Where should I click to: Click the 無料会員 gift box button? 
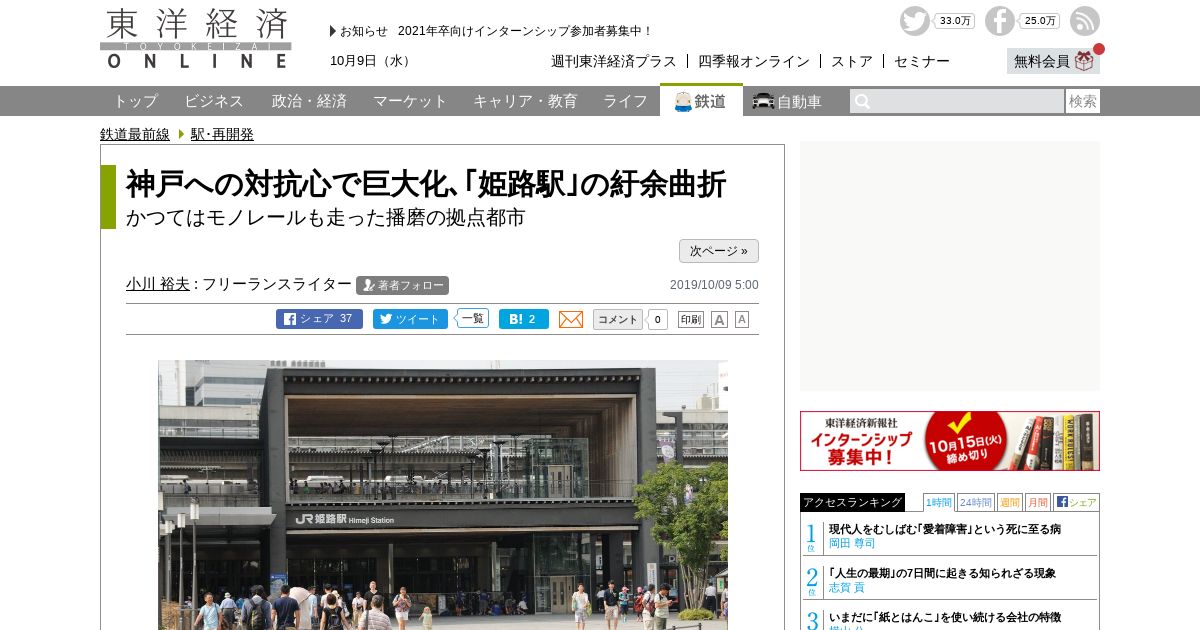(1053, 61)
